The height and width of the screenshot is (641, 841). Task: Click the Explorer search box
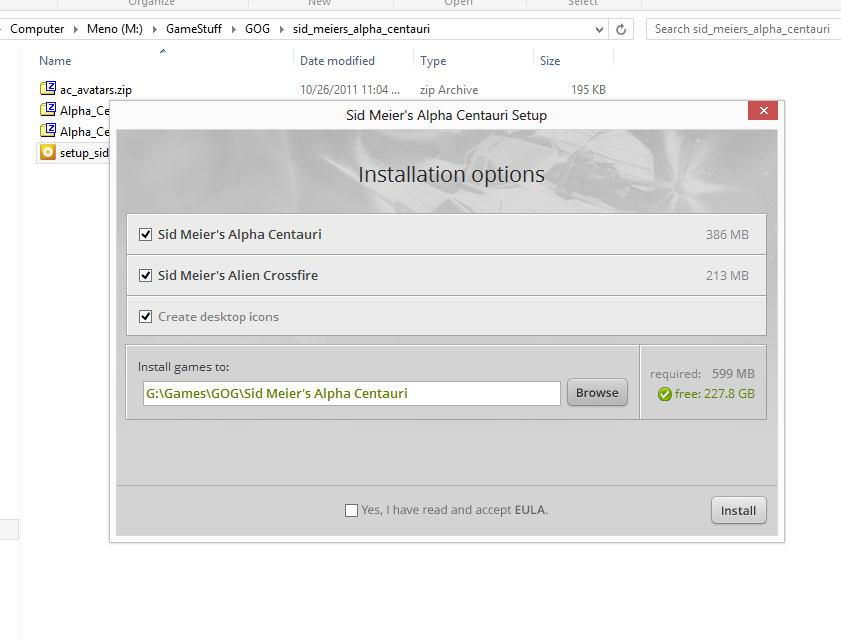click(742, 29)
